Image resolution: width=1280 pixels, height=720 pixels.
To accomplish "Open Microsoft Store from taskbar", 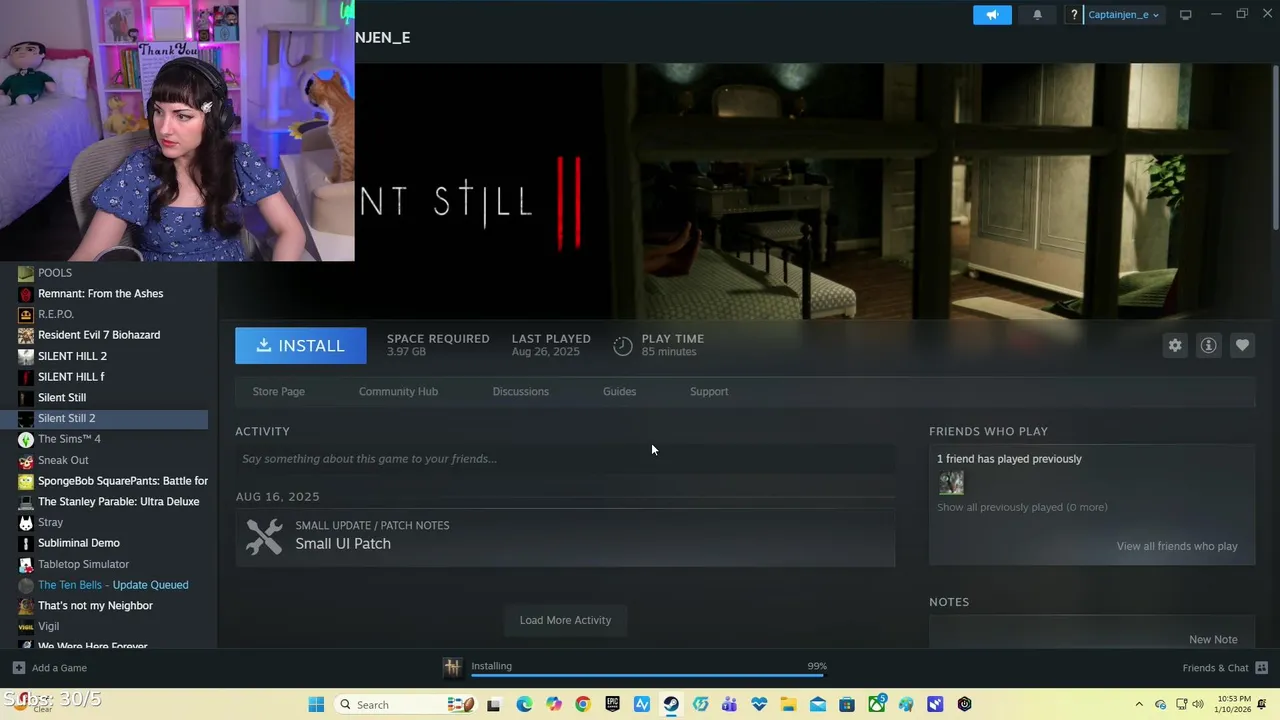I will pos(847,705).
